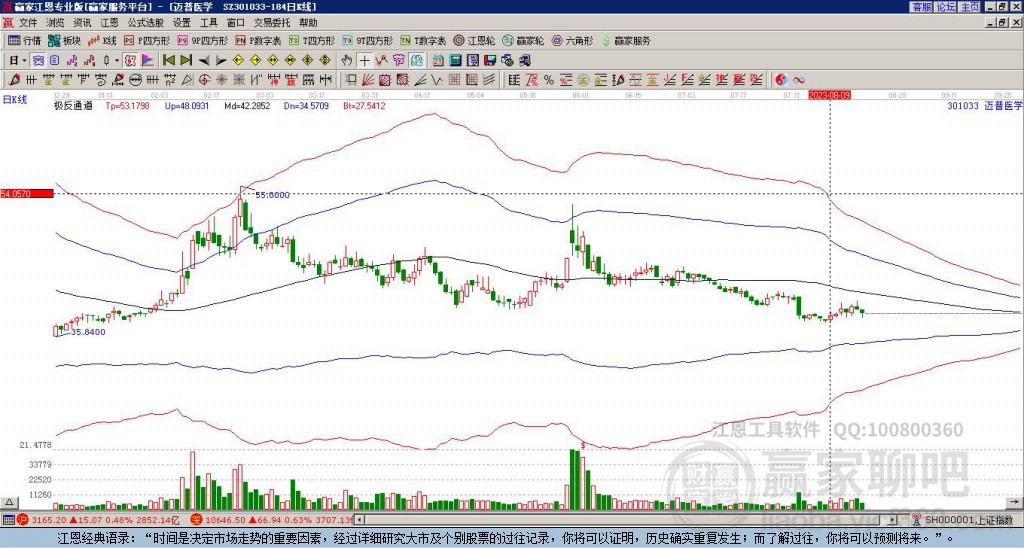Open the 文件 menu
Image resolution: width=1024 pixels, height=548 pixels.
coord(28,23)
